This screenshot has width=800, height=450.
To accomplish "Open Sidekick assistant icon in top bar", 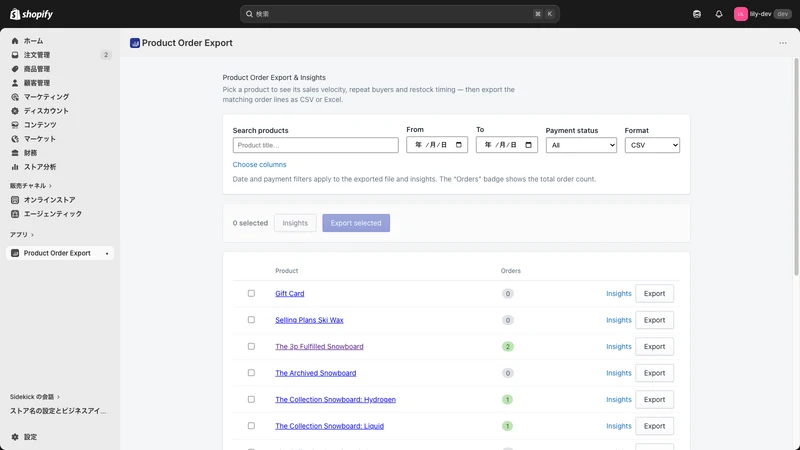I will (x=697, y=14).
